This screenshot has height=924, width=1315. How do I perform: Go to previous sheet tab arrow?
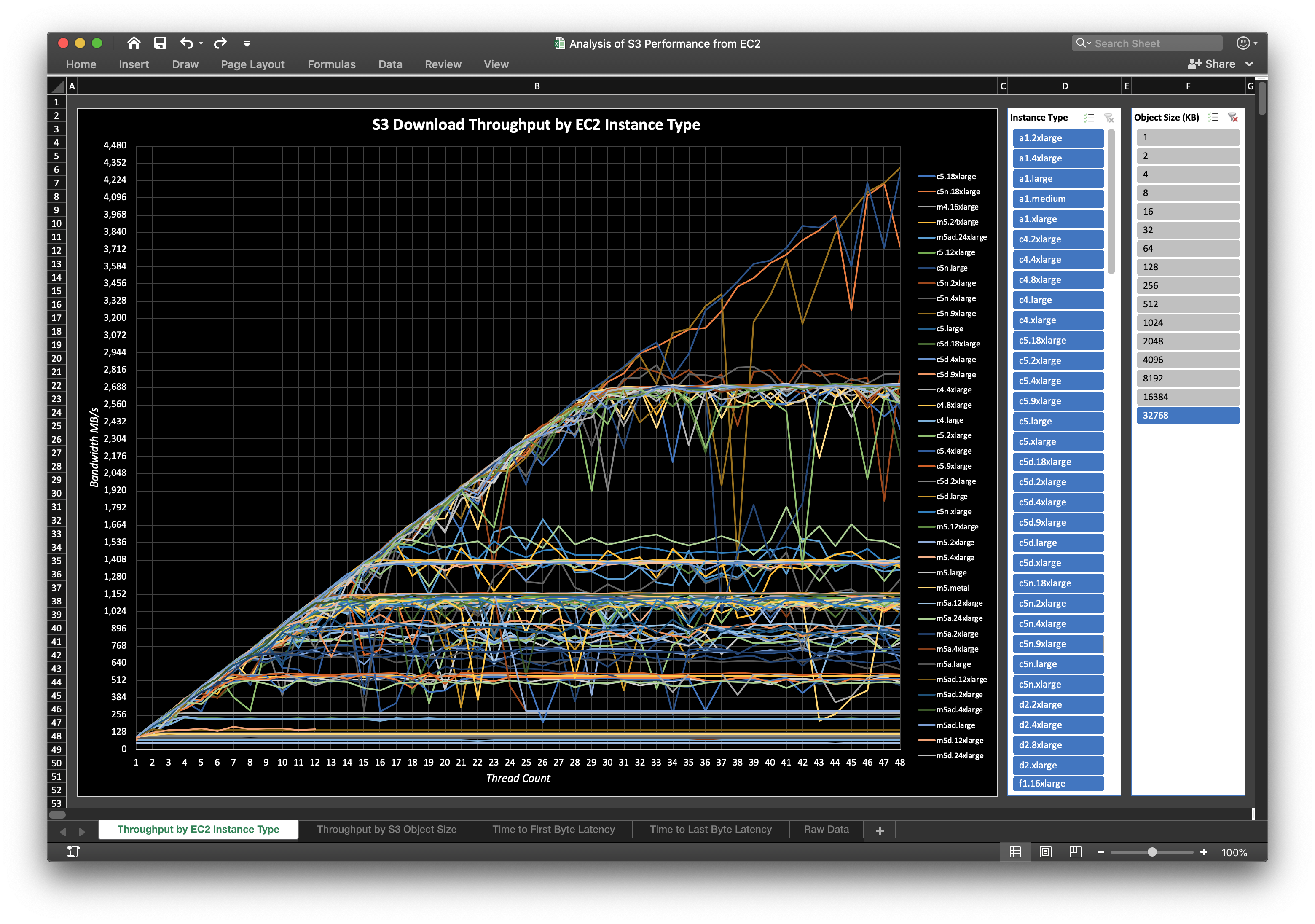click(63, 831)
